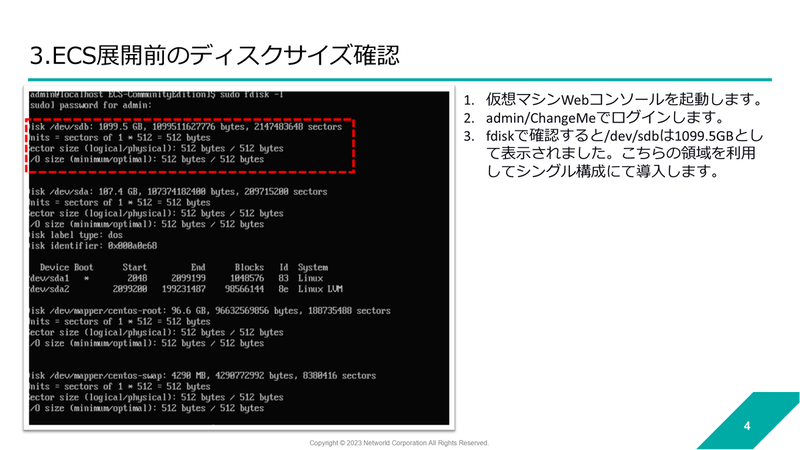Screen dimensions: 800x450
Task: Click the slide title "3.ECS展開前のディスクサイズ確認"
Action: pyautogui.click(x=214, y=55)
